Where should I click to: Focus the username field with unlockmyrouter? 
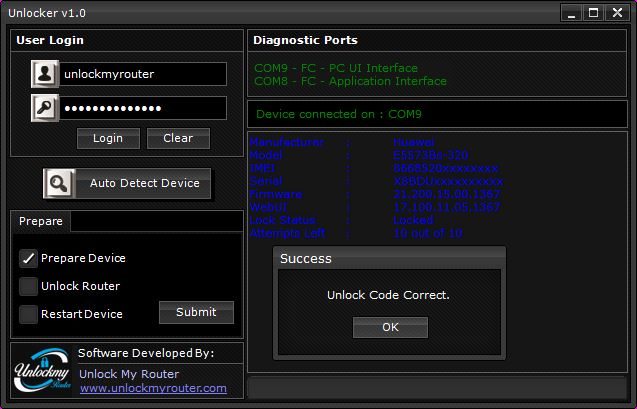pos(143,74)
